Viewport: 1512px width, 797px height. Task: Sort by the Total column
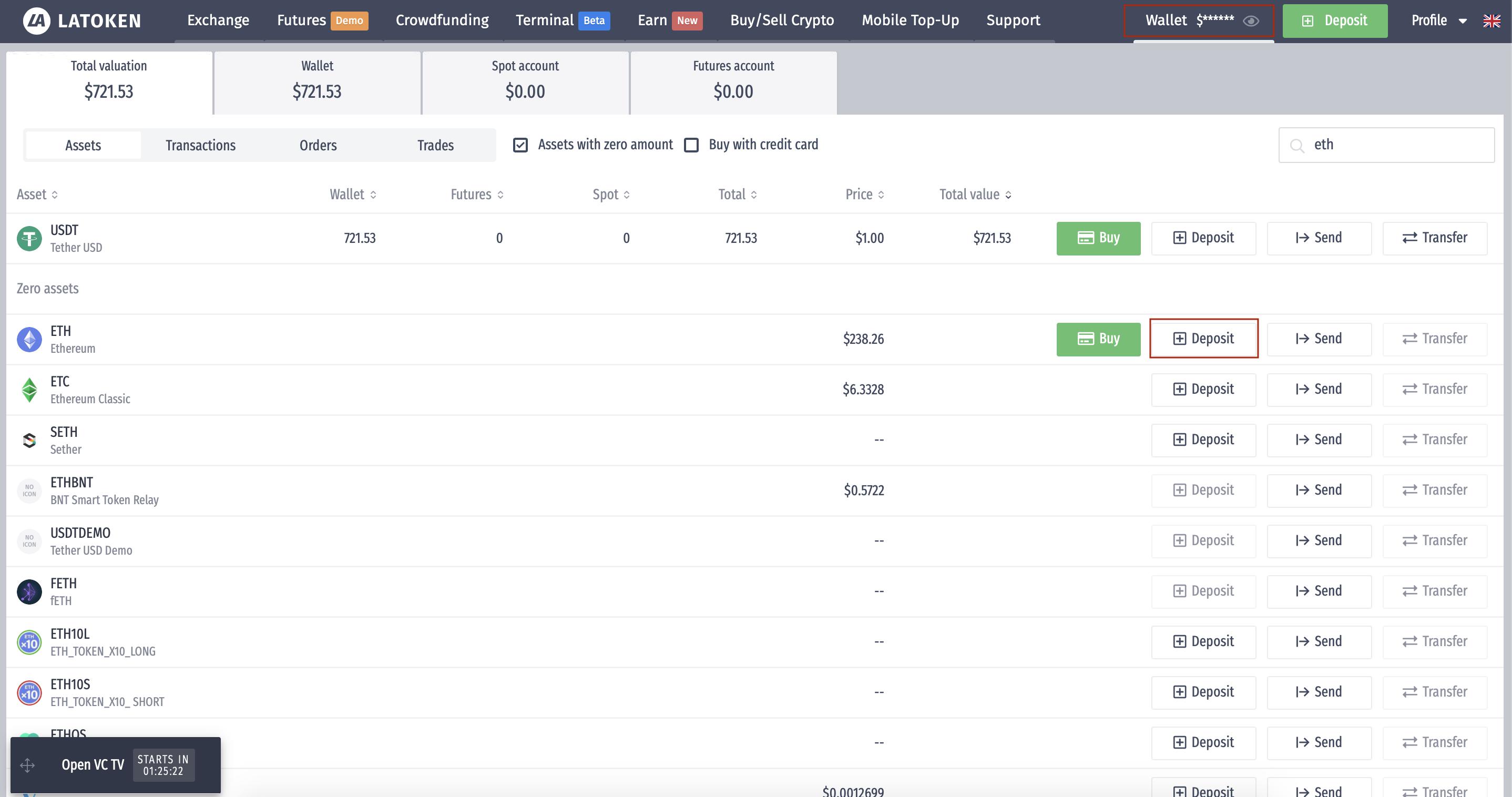click(x=738, y=195)
